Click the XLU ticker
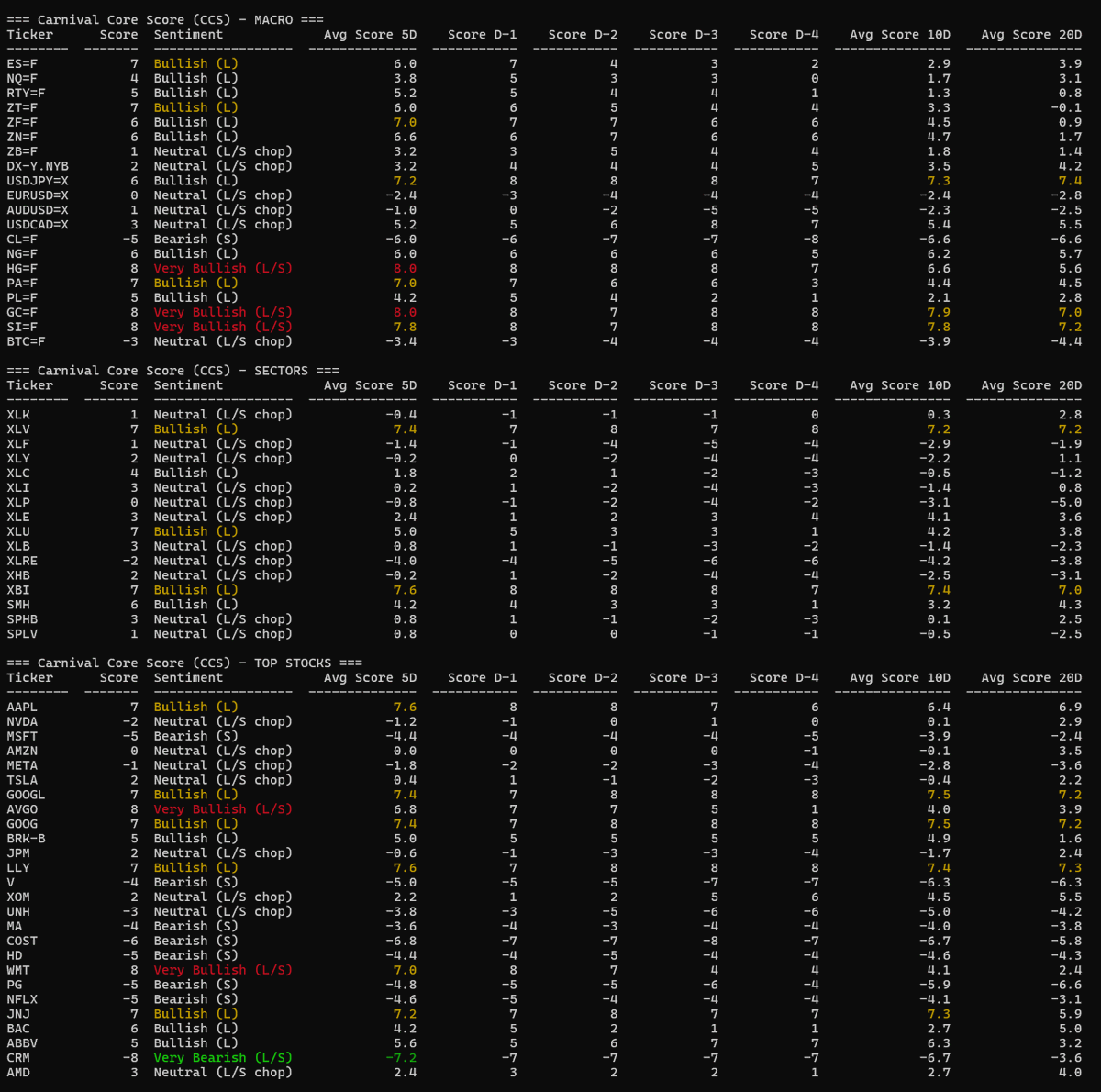1101x1092 pixels. (18, 531)
